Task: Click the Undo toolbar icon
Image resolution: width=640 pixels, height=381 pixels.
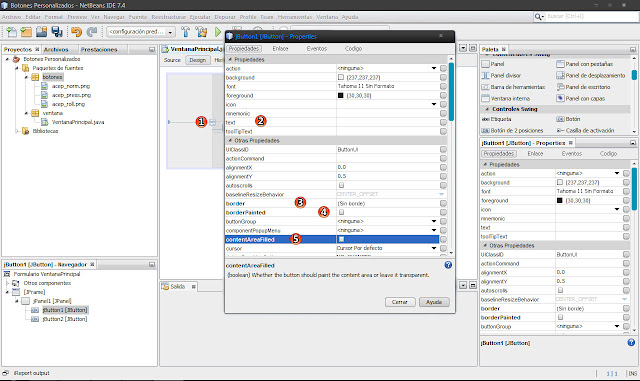Action: (76, 31)
